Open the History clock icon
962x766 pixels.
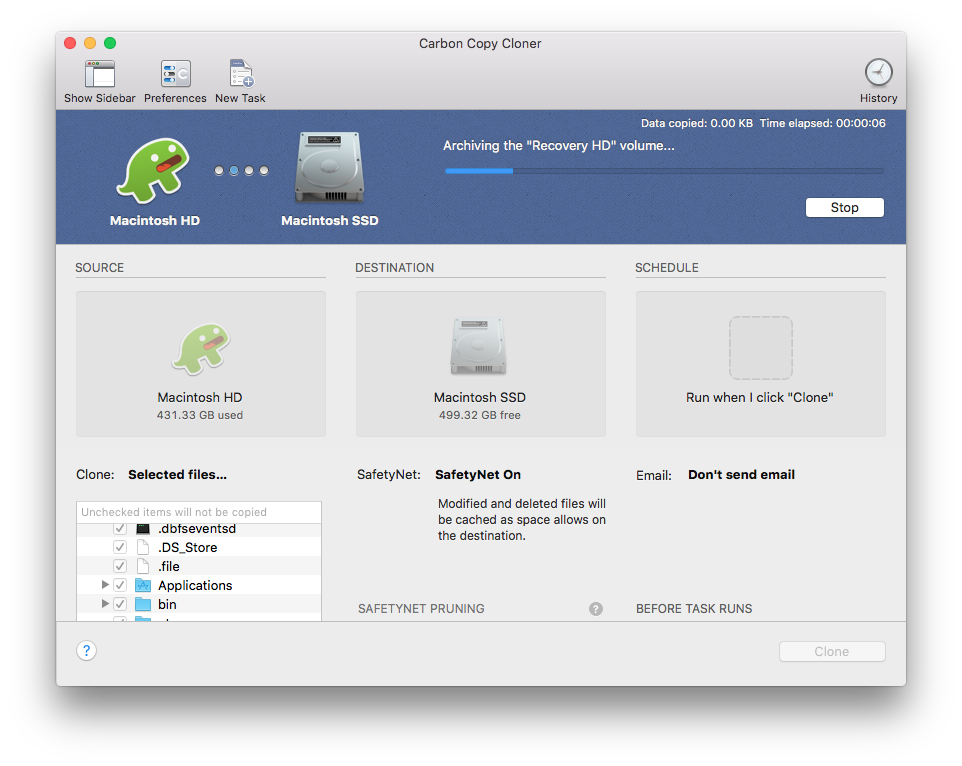coord(878,73)
